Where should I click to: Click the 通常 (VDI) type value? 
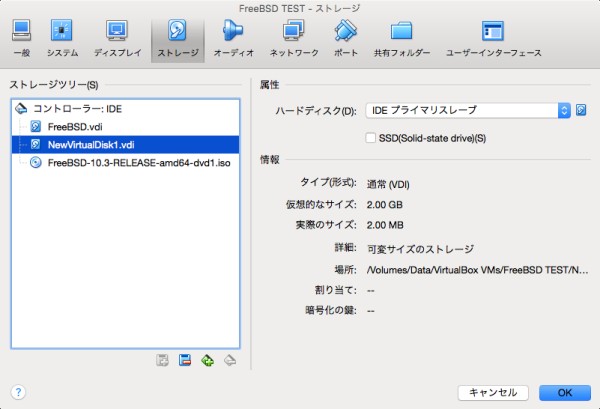click(x=388, y=184)
